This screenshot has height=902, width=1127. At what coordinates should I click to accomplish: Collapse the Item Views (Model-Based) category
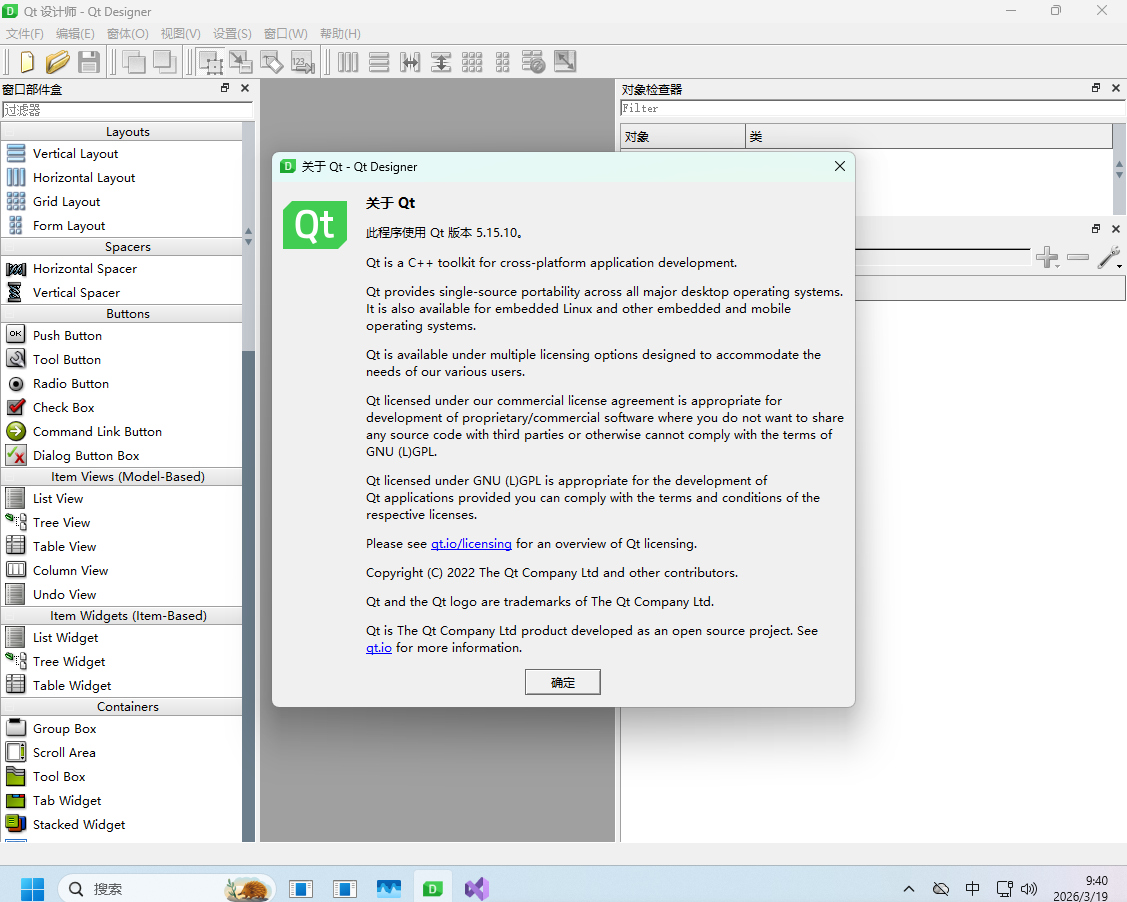tap(121, 477)
